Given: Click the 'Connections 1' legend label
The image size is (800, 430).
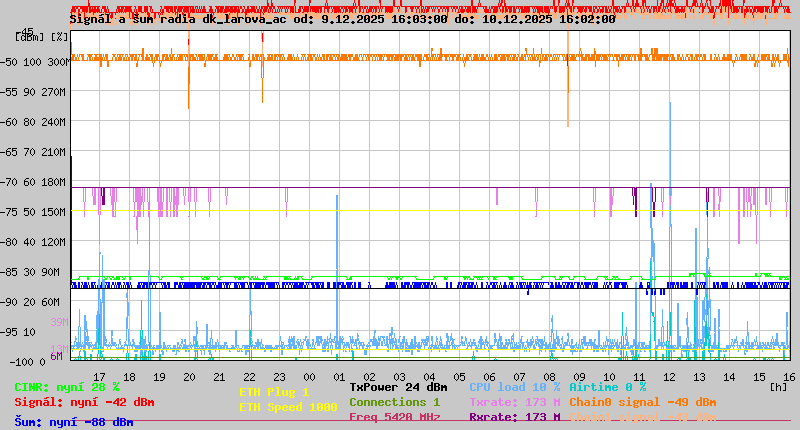Looking at the screenshot, I should (x=394, y=402).
